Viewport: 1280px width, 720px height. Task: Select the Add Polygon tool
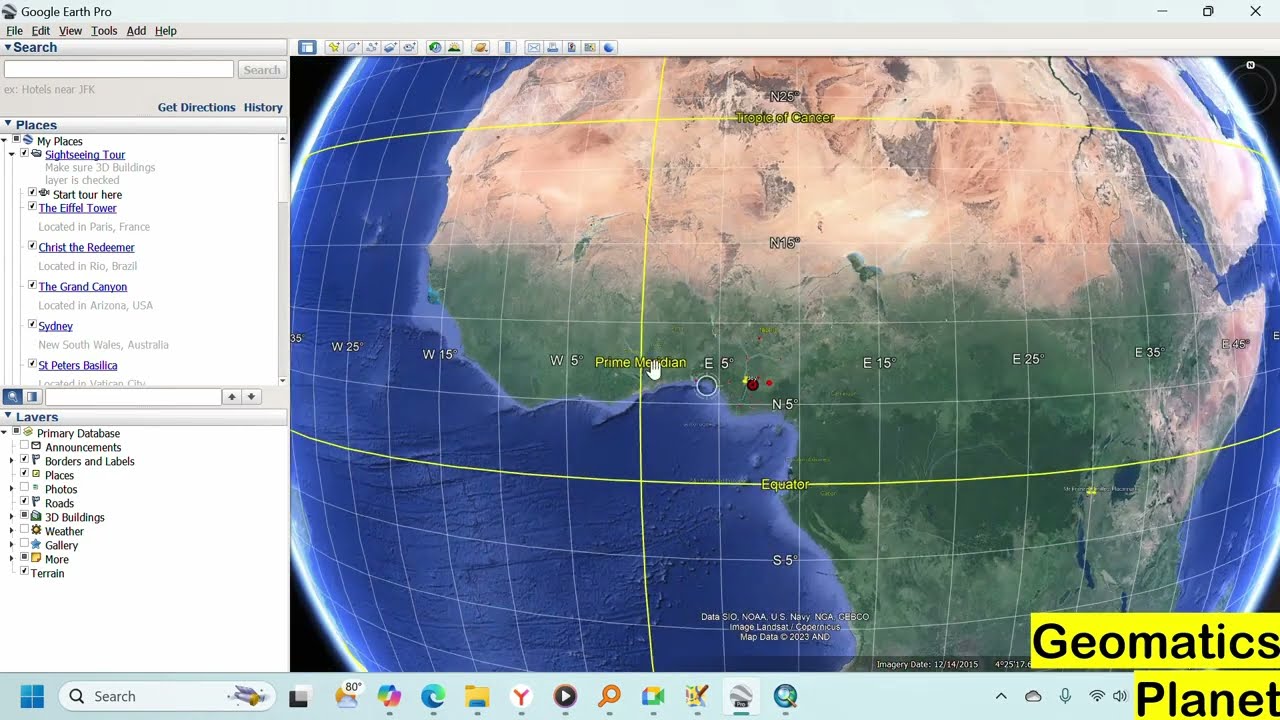[x=352, y=47]
